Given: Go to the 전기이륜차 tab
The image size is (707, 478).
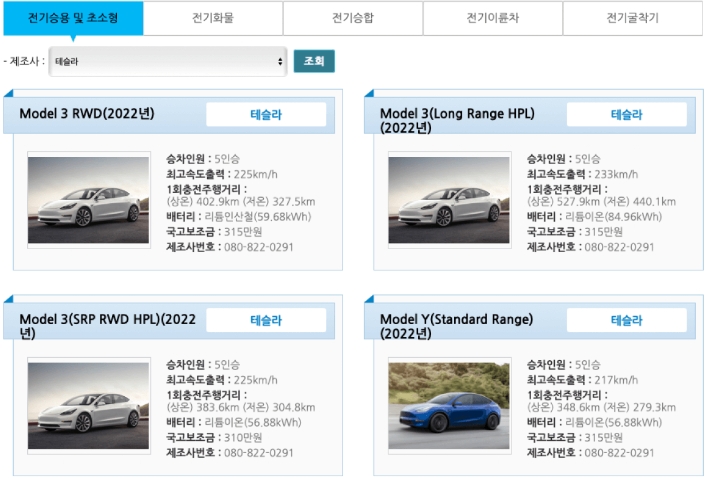Looking at the screenshot, I should (x=492, y=18).
